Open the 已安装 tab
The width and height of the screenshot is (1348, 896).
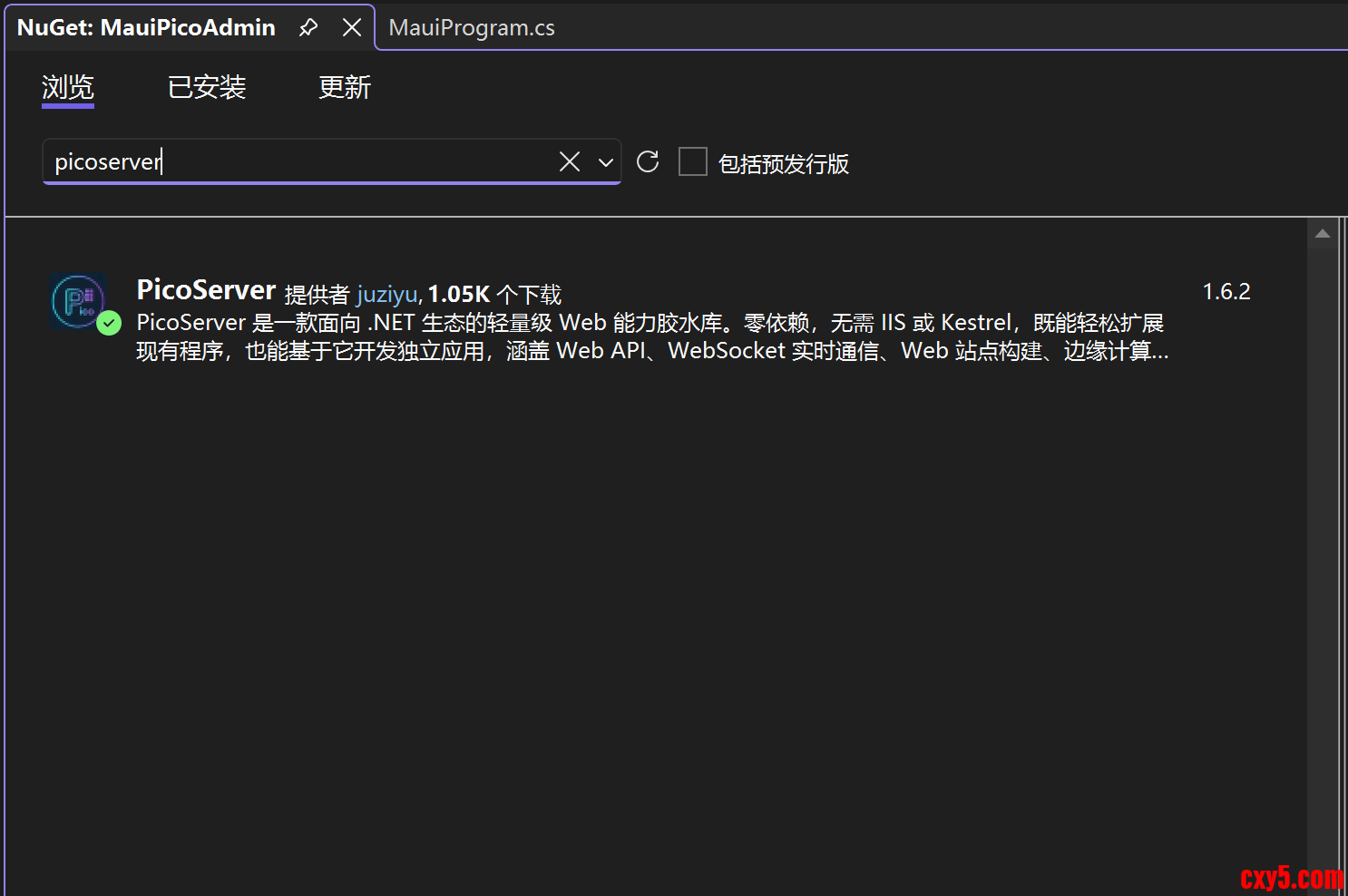click(207, 87)
